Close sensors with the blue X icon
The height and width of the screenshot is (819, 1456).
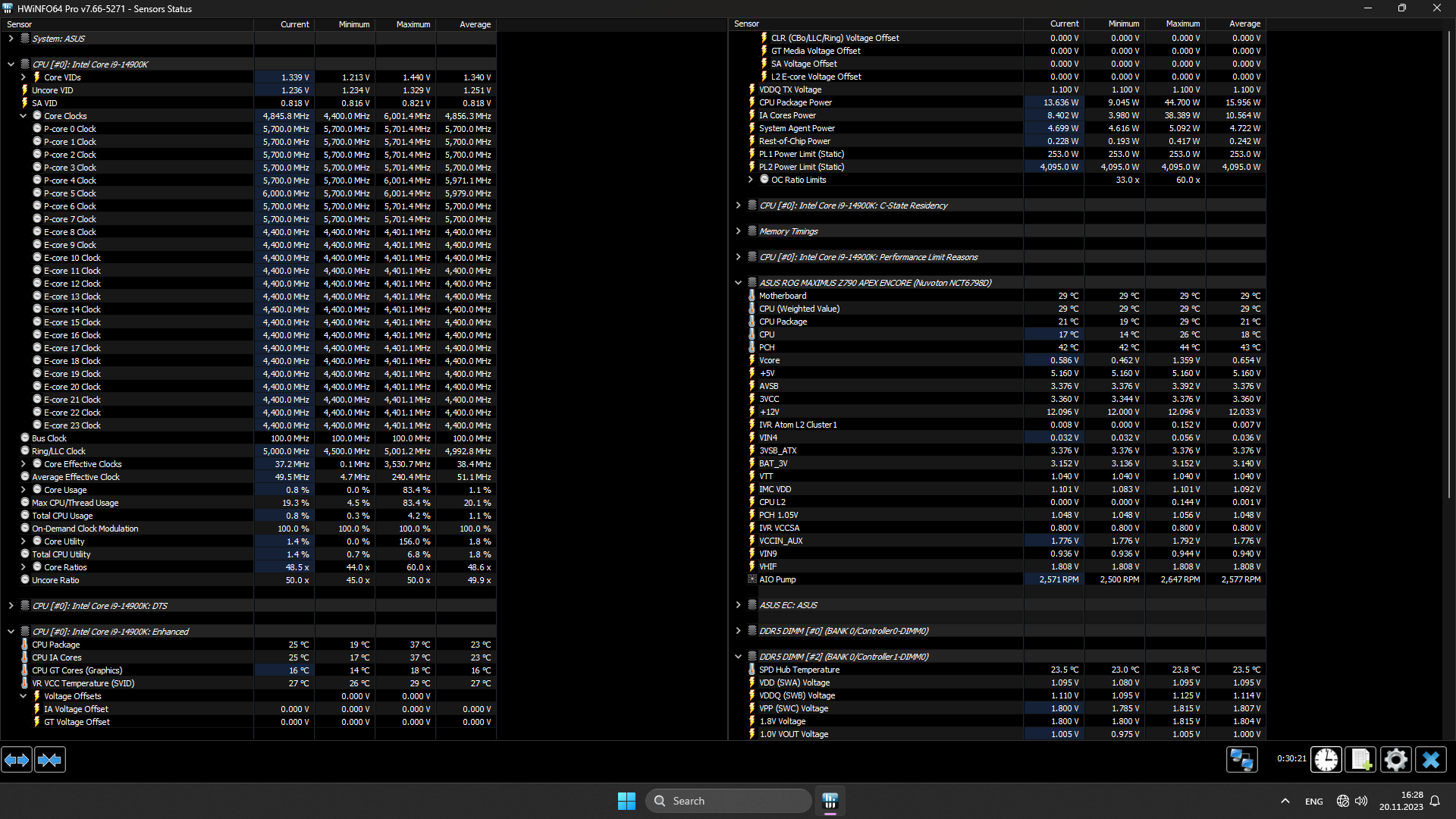[1430, 760]
